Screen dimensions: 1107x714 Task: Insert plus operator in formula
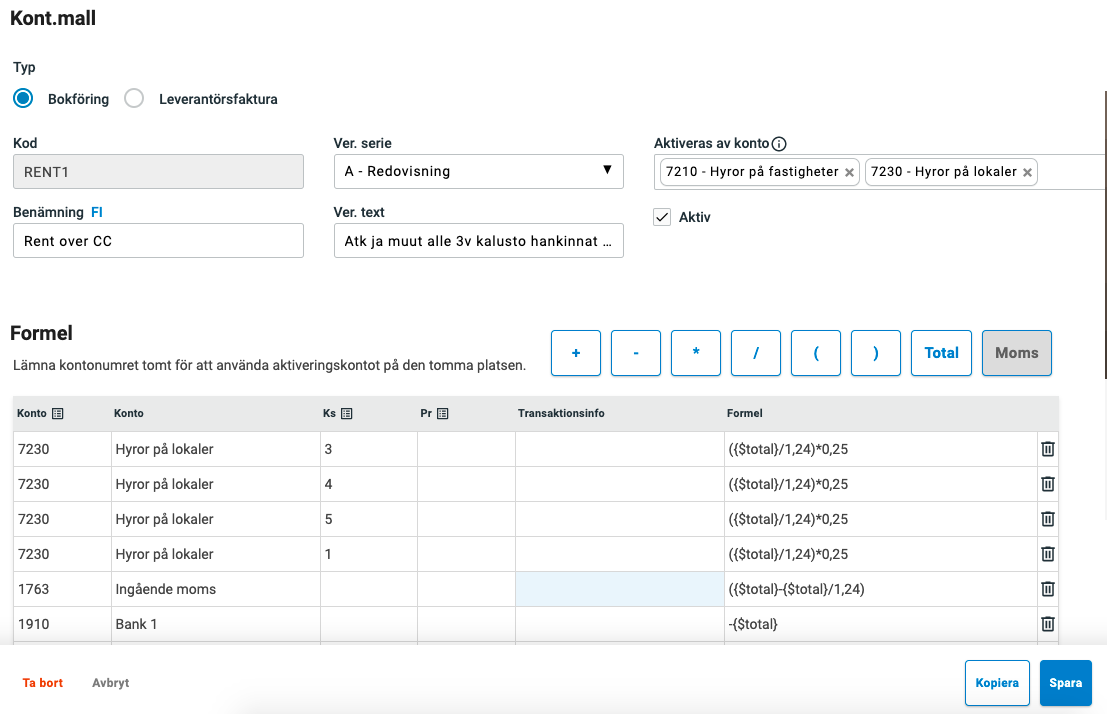click(576, 353)
